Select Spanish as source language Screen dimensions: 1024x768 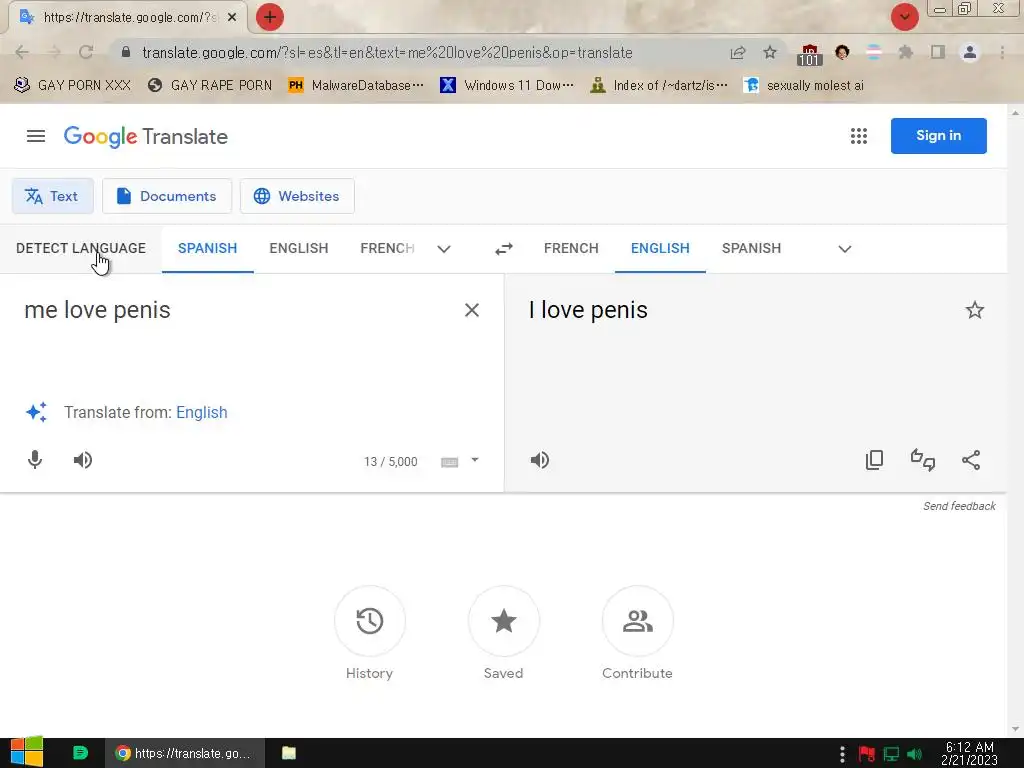point(208,248)
